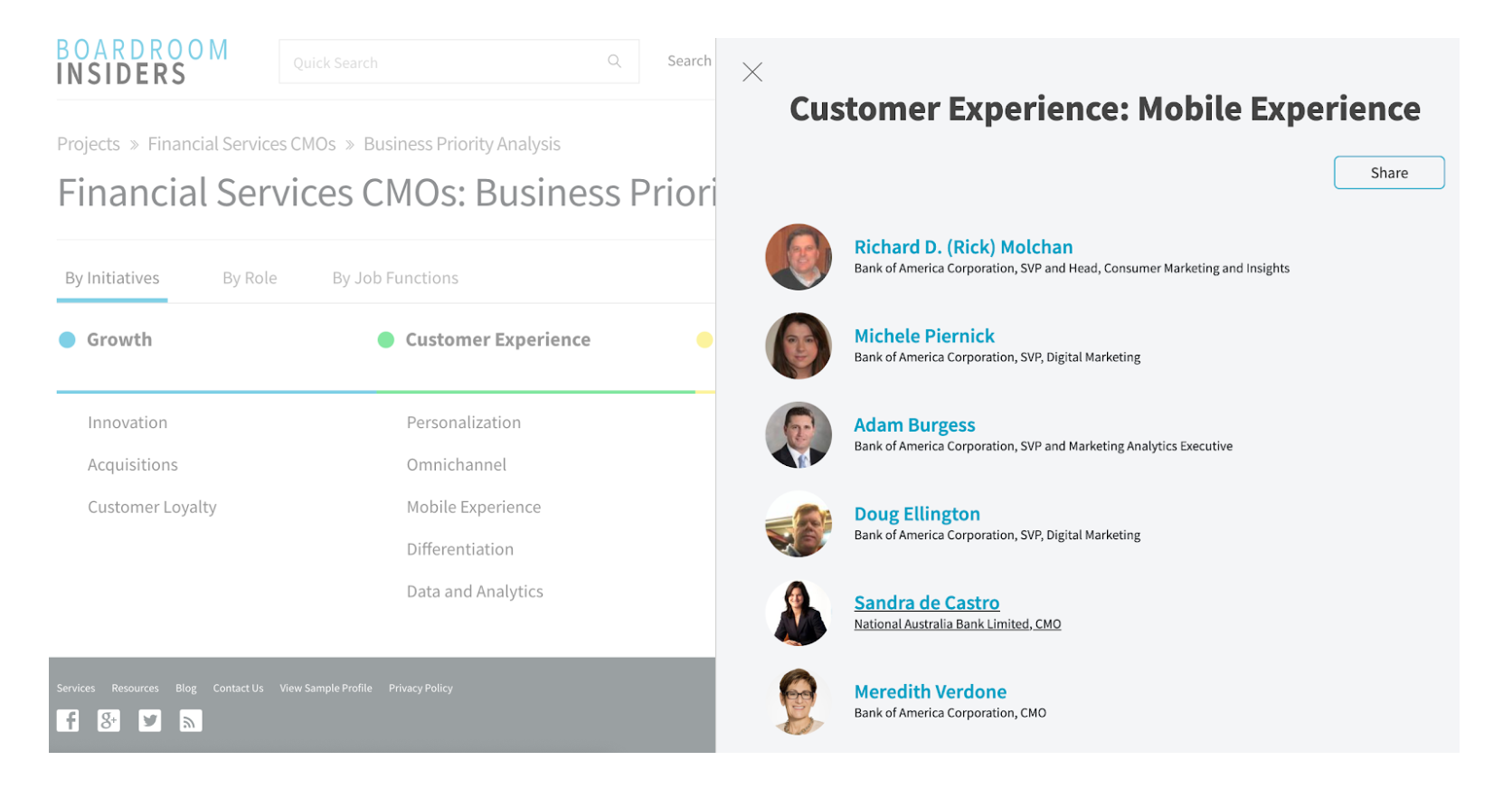Open Adam Burgess's profile link
Screen dimensions: 1512x789
click(914, 425)
